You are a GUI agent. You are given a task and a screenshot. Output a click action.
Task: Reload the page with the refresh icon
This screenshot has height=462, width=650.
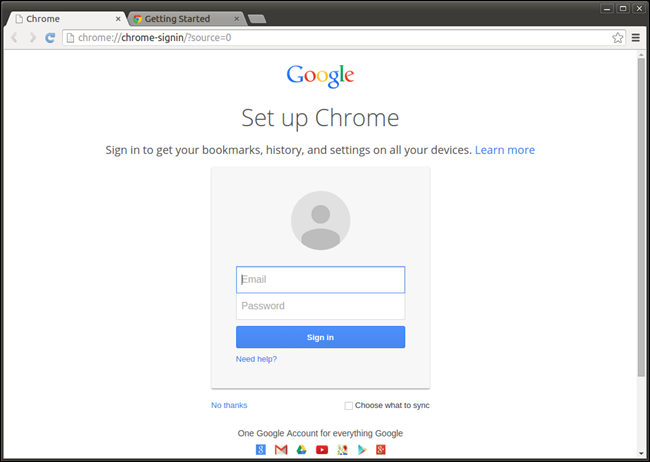coord(50,38)
